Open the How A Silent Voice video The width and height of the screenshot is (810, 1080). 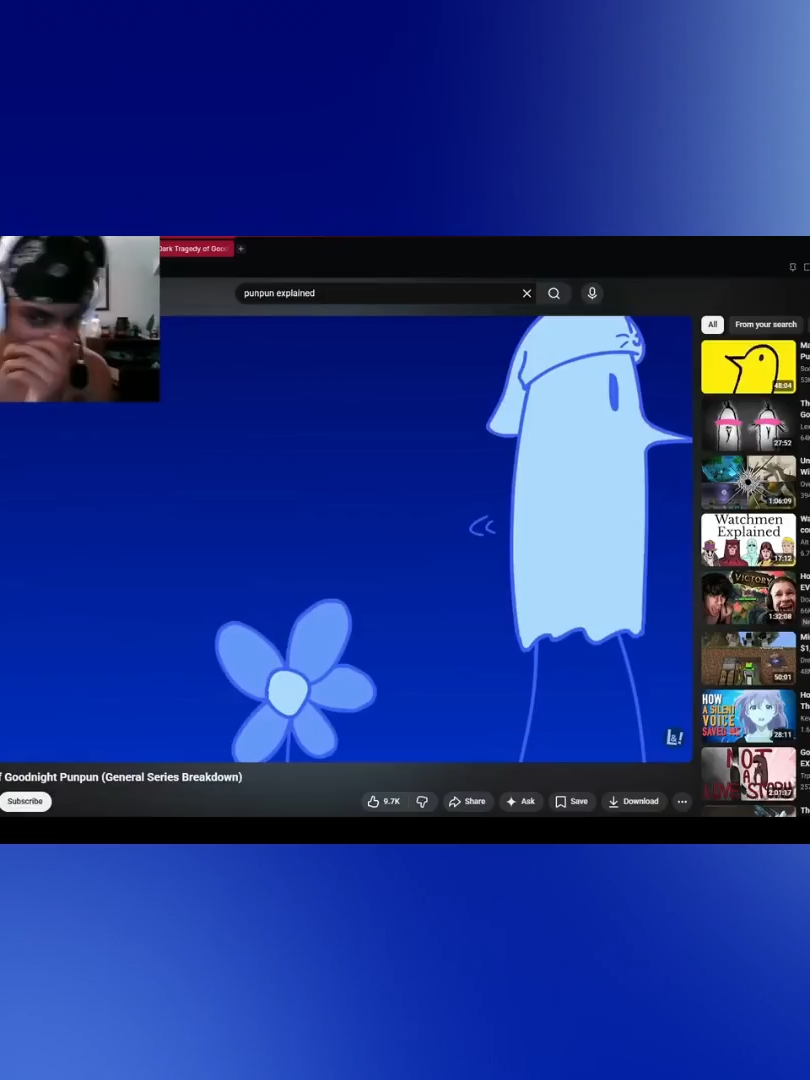click(x=748, y=716)
